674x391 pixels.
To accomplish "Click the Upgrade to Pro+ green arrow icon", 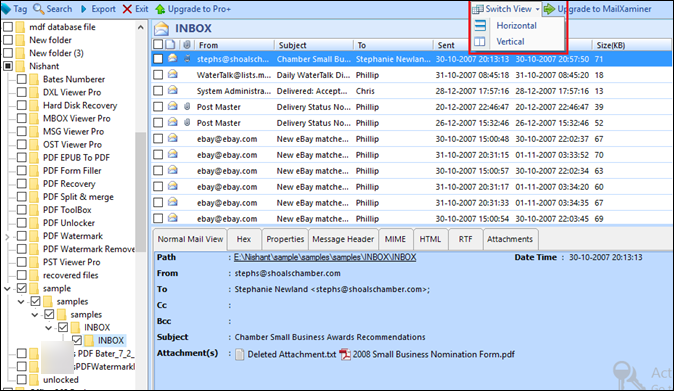I will tap(160, 9).
